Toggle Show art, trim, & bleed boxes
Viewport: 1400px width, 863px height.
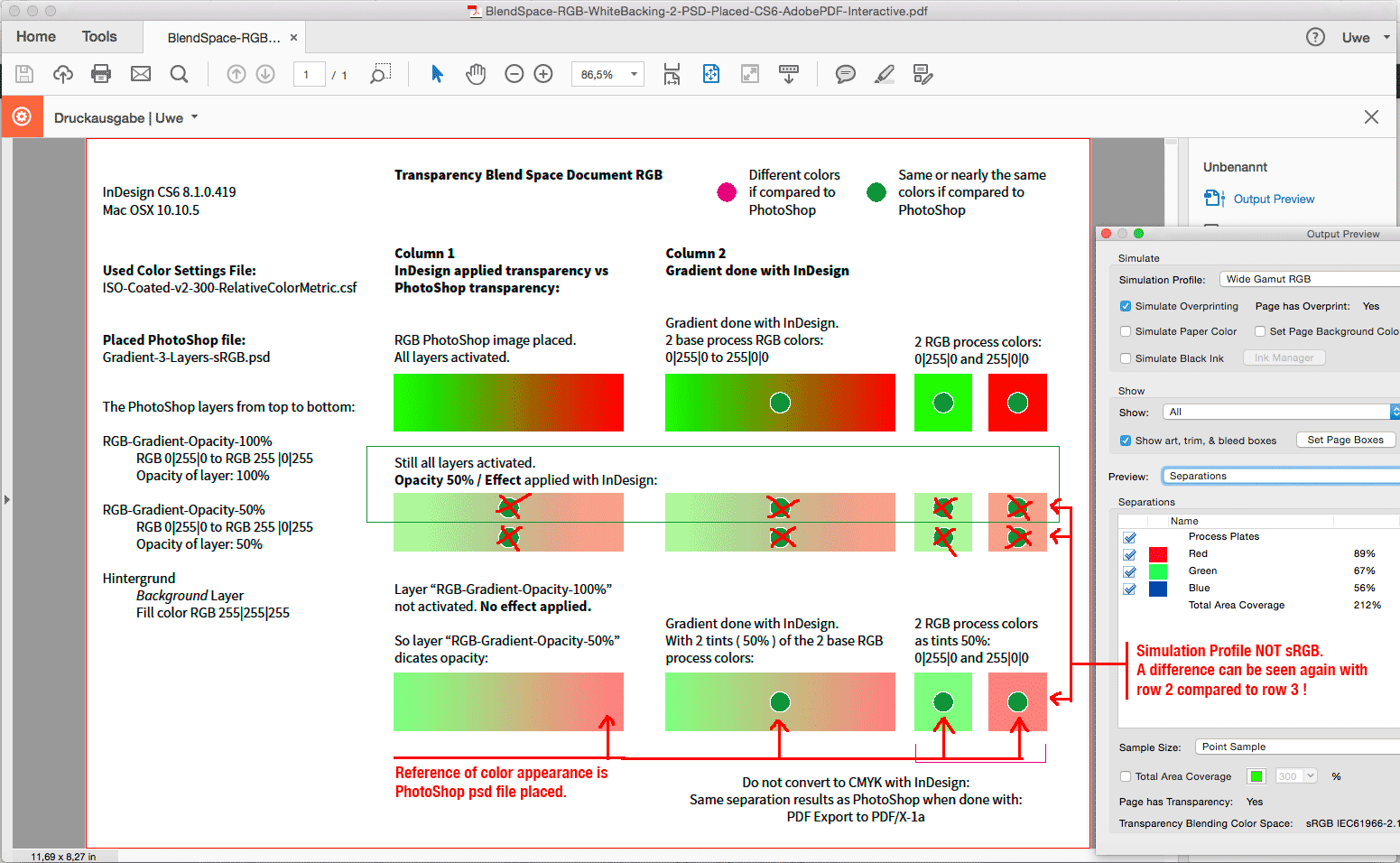[x=1126, y=441]
